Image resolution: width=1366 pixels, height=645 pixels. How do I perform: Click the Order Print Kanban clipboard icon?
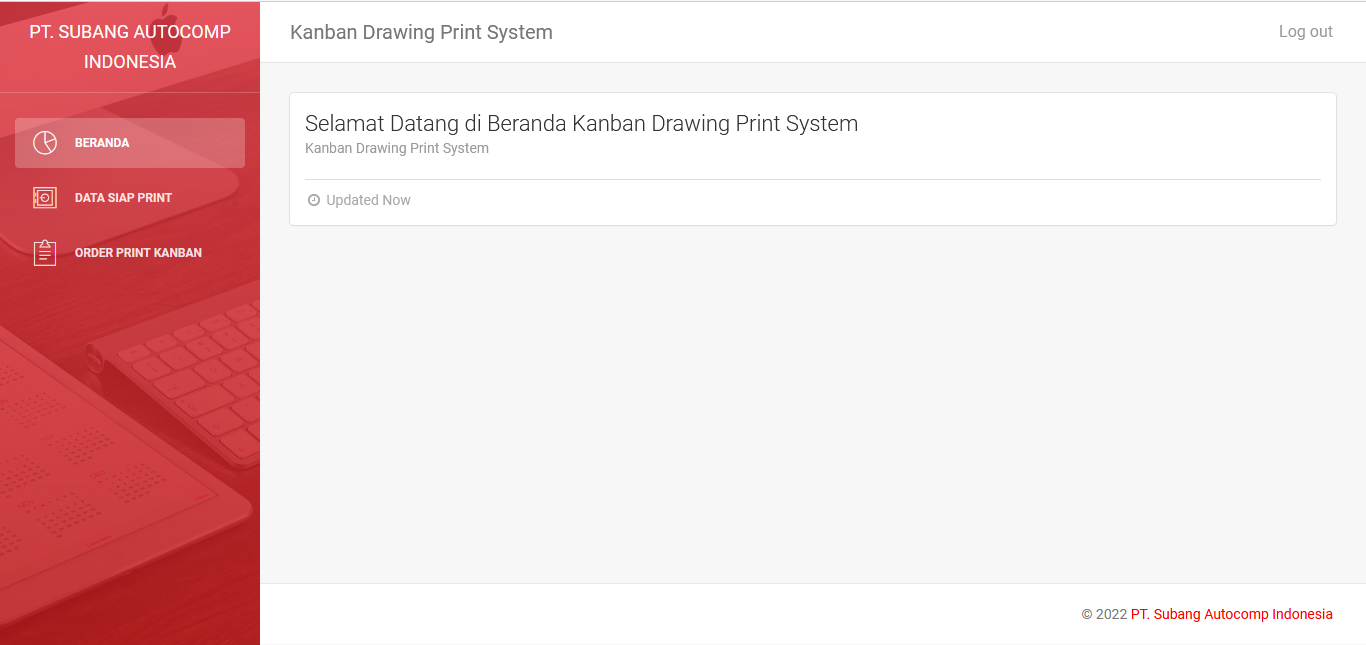pyautogui.click(x=45, y=253)
